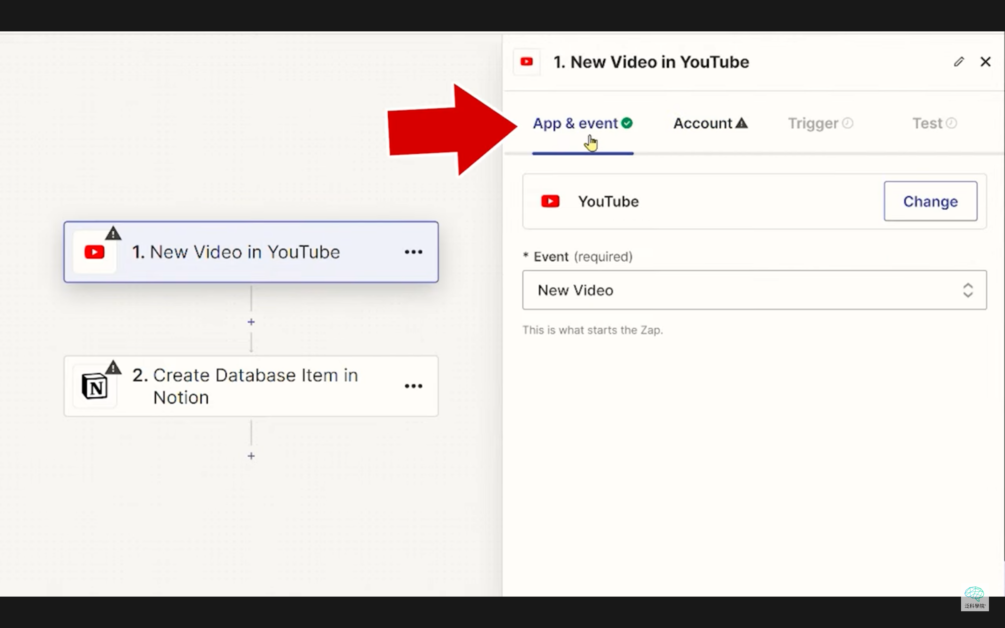Viewport: 1005px width, 628px height.
Task: Switch to the Account tab
Action: click(x=709, y=123)
